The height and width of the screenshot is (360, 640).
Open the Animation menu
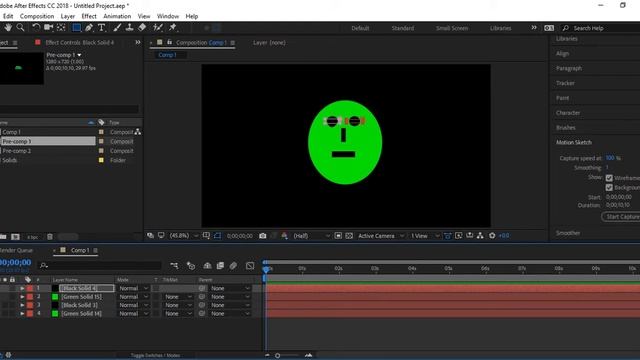tap(117, 16)
